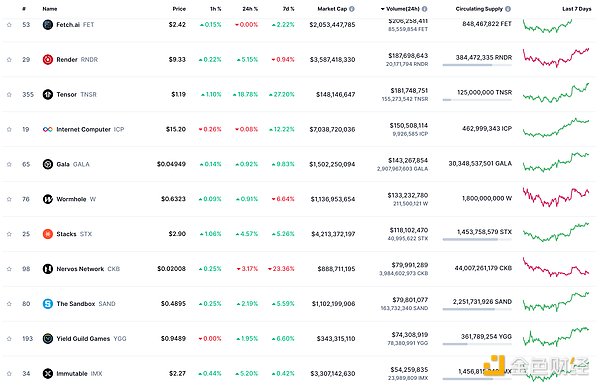
Task: Sort table by 7d % column
Action: pos(289,9)
